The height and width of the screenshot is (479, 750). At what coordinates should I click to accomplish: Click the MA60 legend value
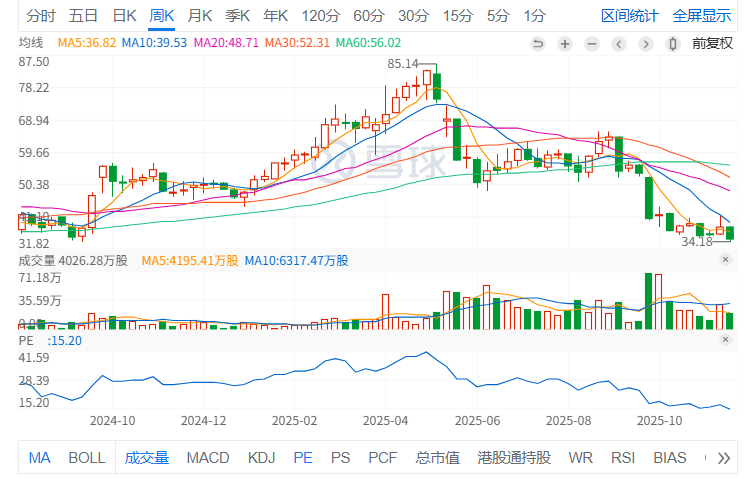point(368,43)
